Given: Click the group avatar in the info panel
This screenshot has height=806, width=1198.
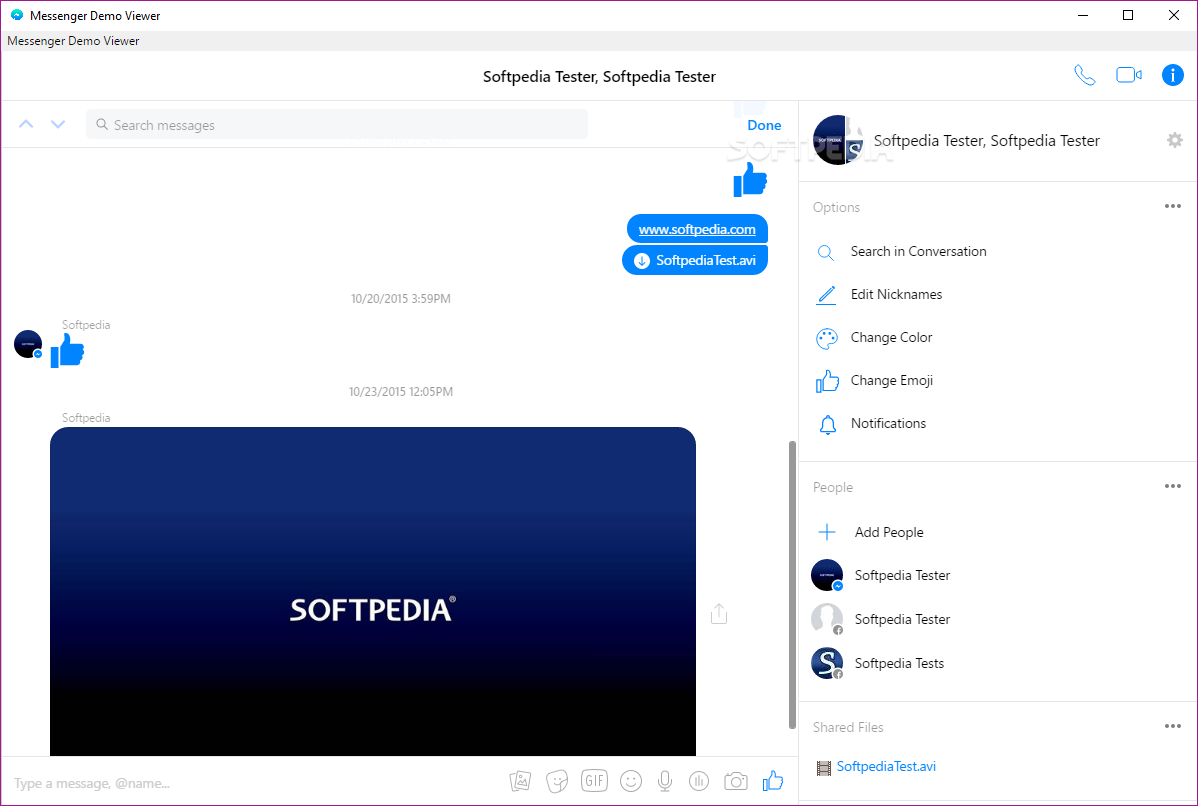Looking at the screenshot, I should 837,140.
